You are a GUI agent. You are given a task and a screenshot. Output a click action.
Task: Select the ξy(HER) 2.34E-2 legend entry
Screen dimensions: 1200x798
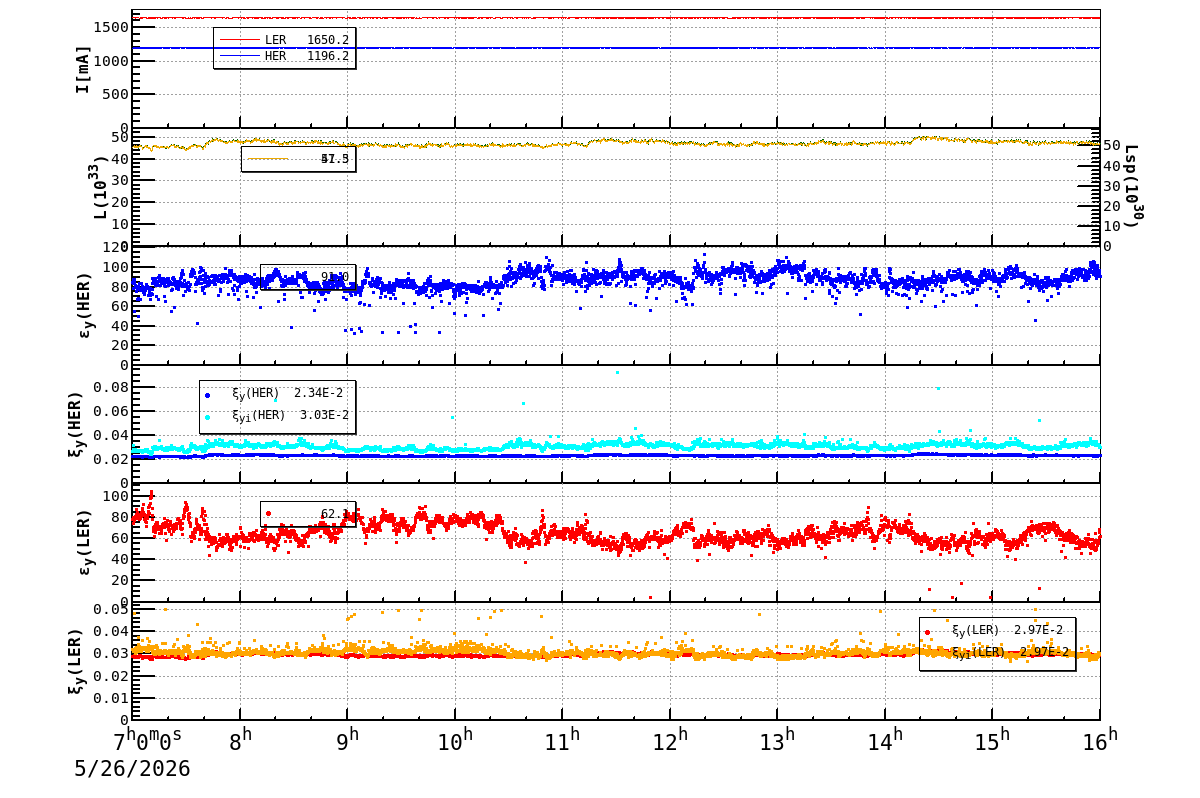click(275, 394)
